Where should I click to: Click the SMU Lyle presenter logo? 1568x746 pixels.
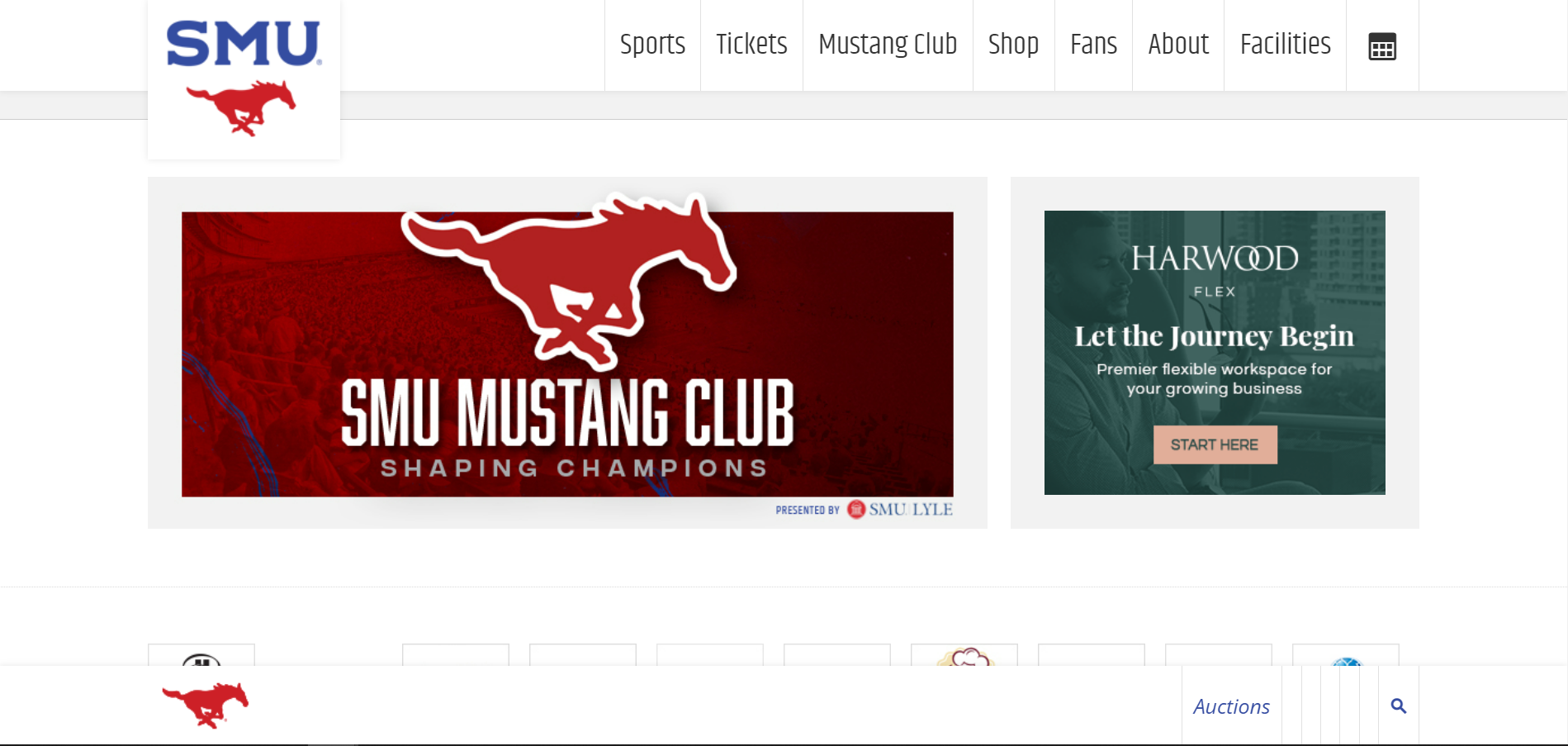900,510
